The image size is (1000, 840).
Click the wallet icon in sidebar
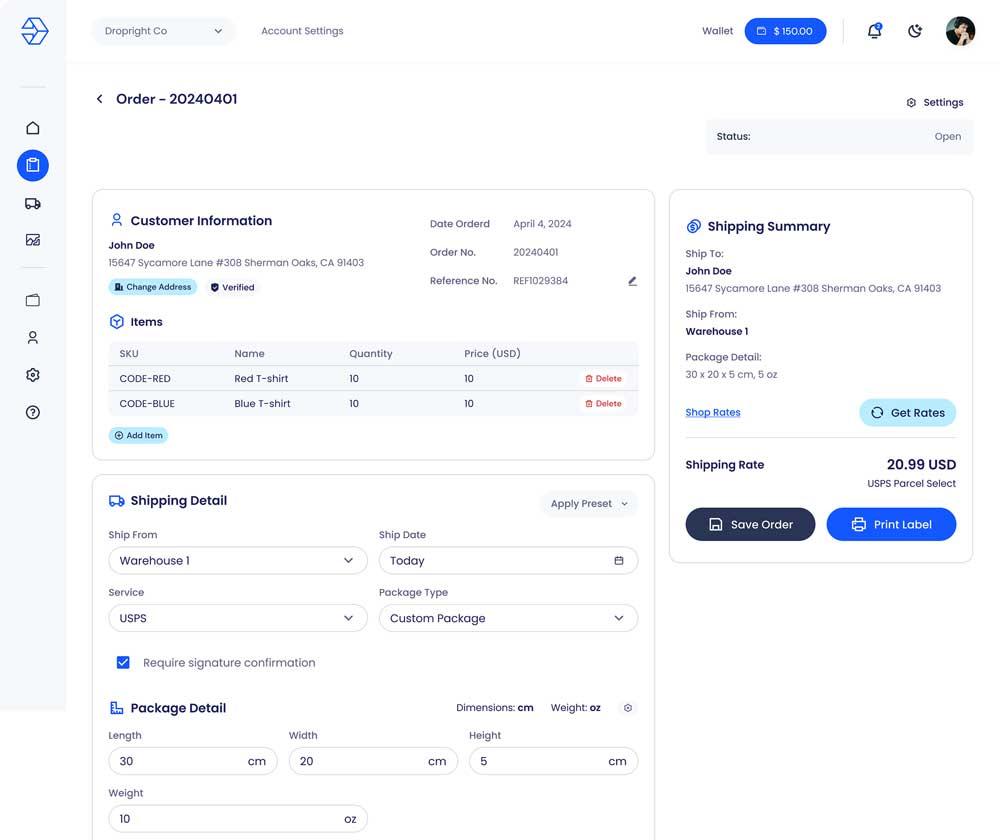[33, 300]
